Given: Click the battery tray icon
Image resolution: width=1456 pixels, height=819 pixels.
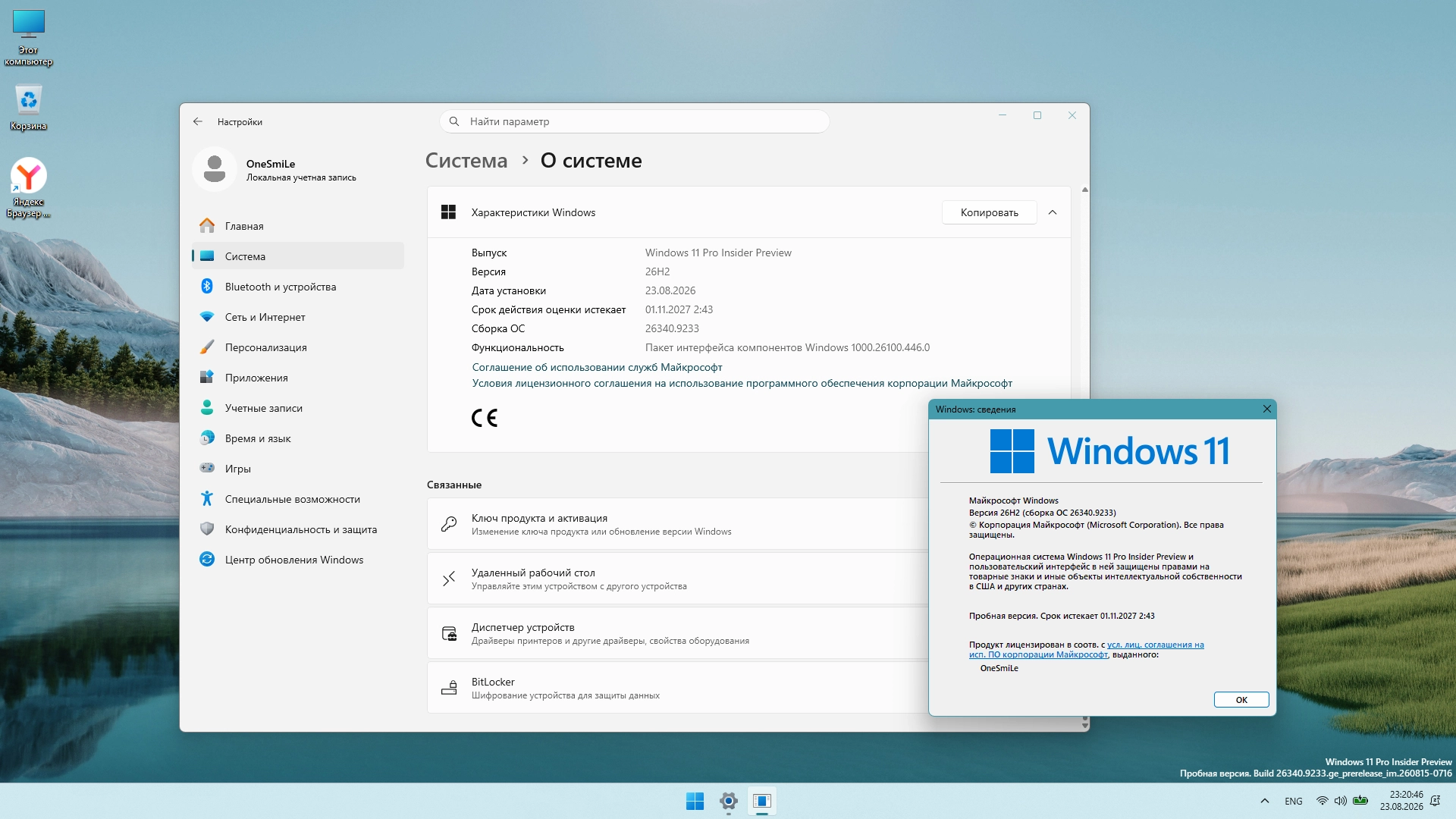Looking at the screenshot, I should pos(1360,801).
